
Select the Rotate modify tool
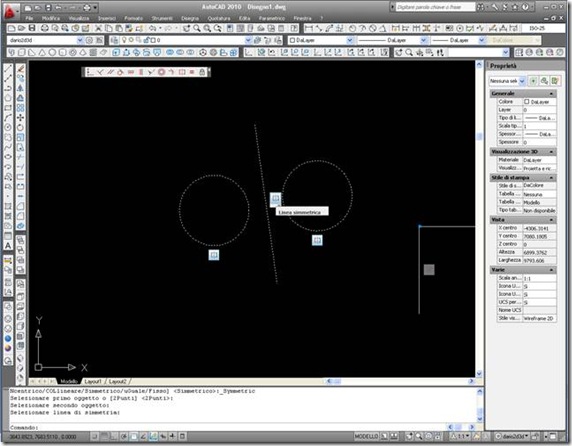(20, 127)
